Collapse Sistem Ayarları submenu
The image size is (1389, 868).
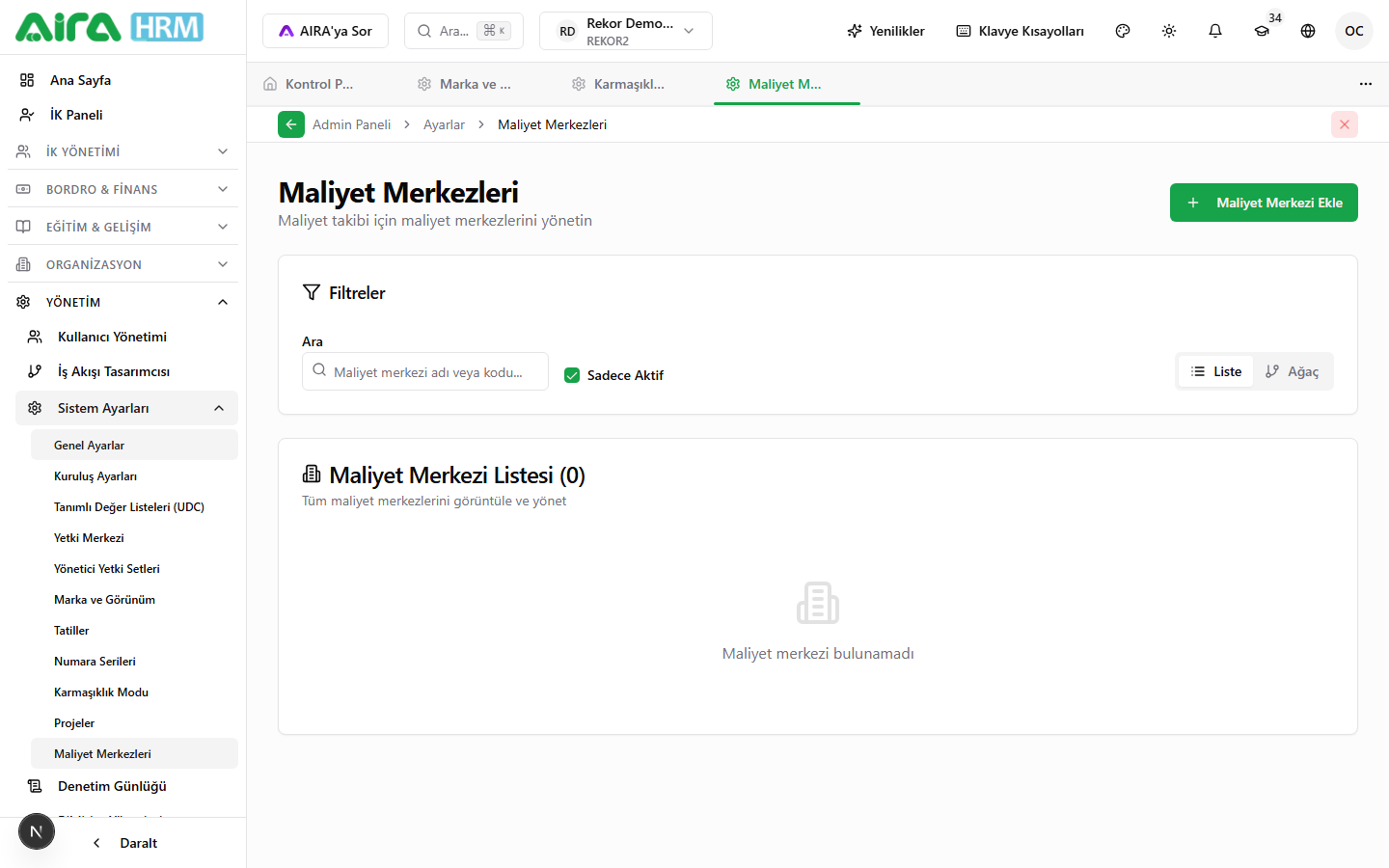pyautogui.click(x=126, y=408)
